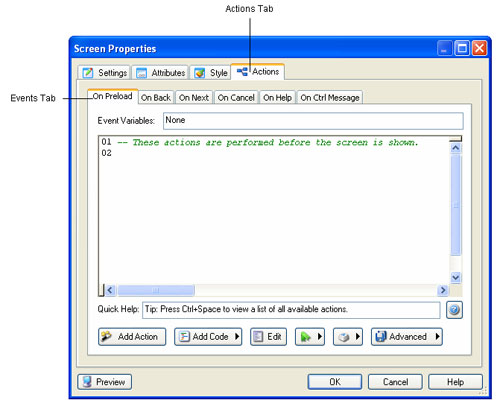Viewport: 500px width, 406px height.
Task: Open the Style tab
Action: point(211,72)
